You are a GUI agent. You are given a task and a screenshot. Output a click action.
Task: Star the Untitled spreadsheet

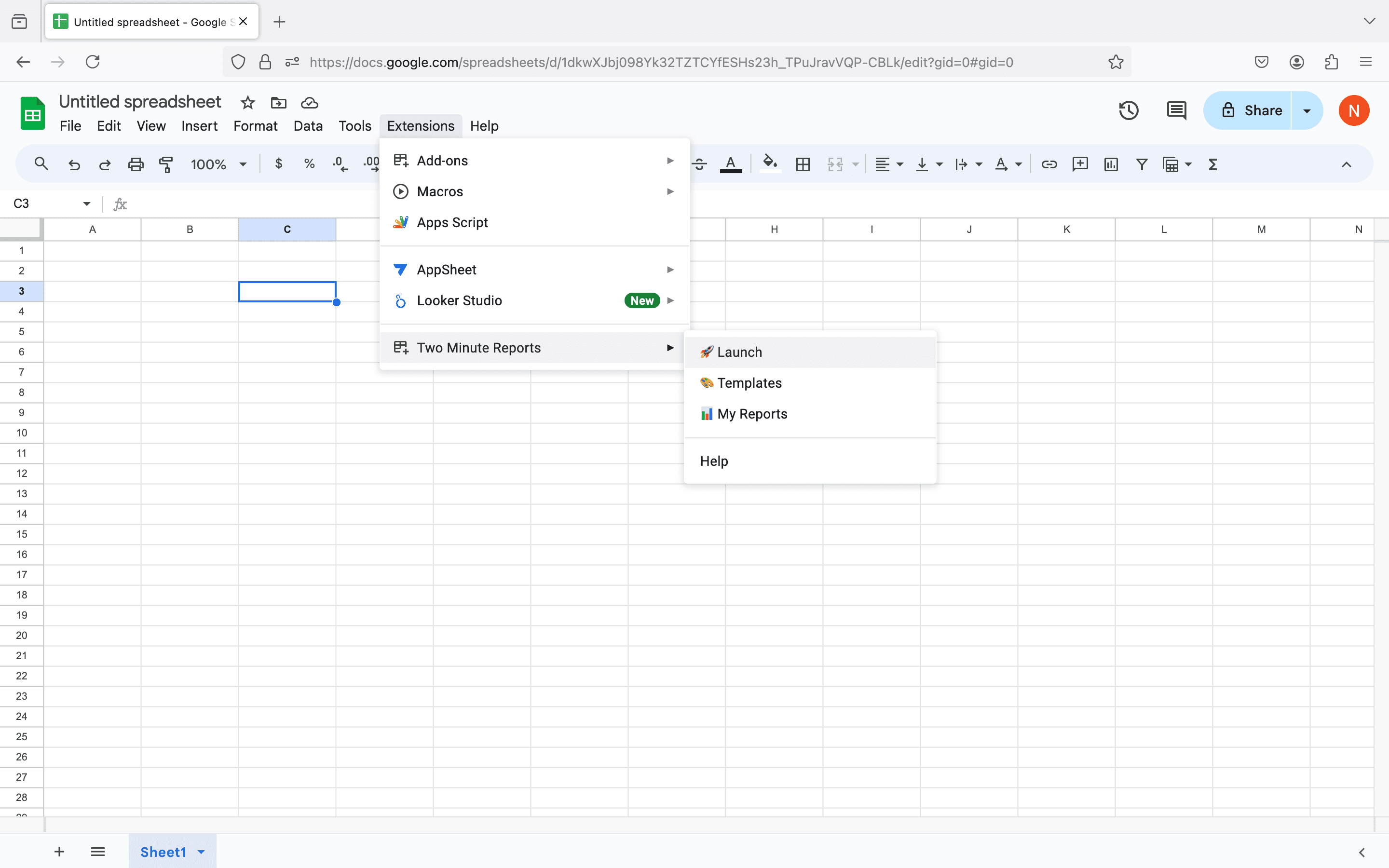click(247, 103)
